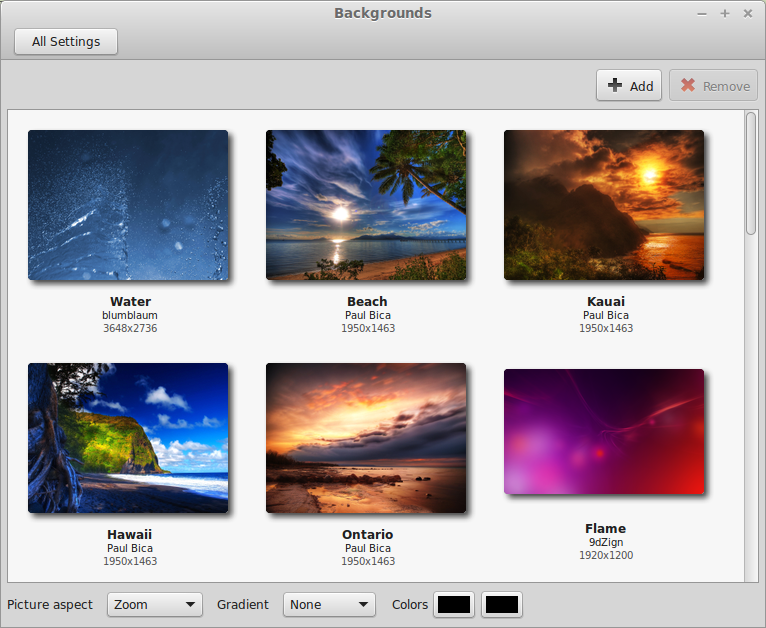Close the Backgrounds window
This screenshot has height=628, width=766.
point(748,14)
